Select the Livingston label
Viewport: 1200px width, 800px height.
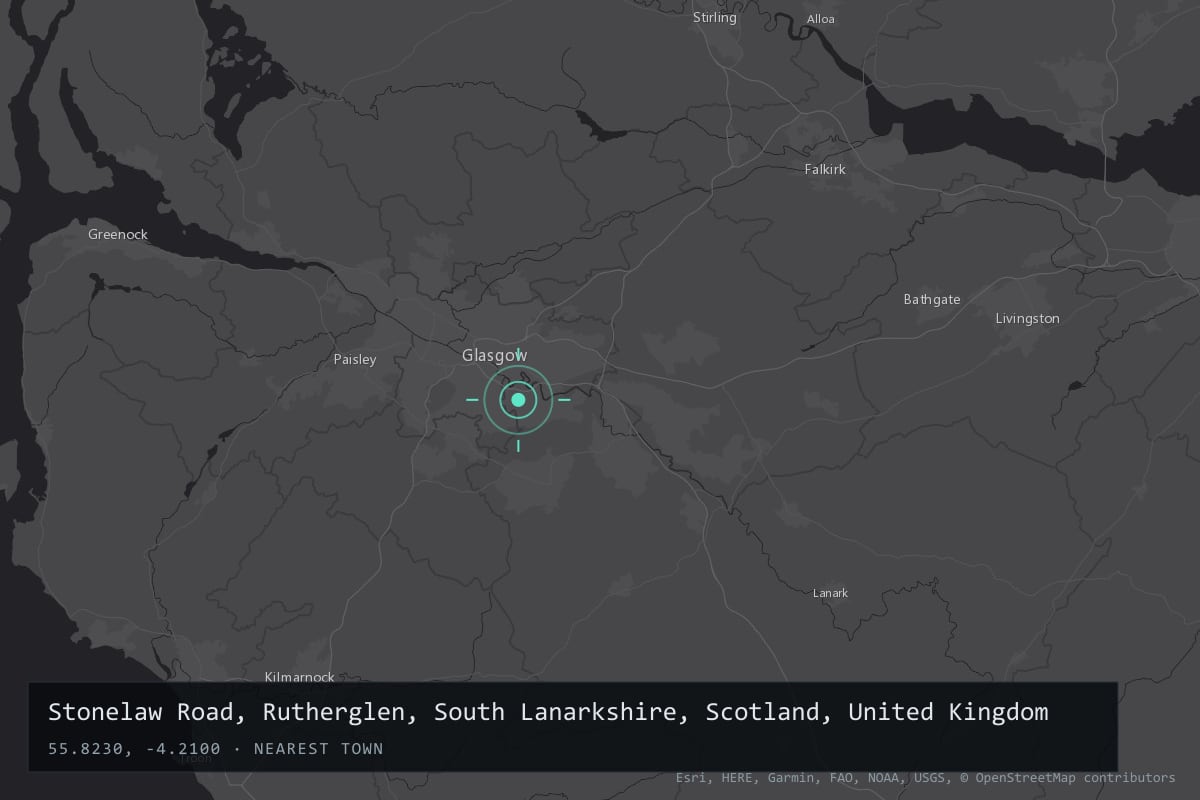pyautogui.click(x=1028, y=318)
